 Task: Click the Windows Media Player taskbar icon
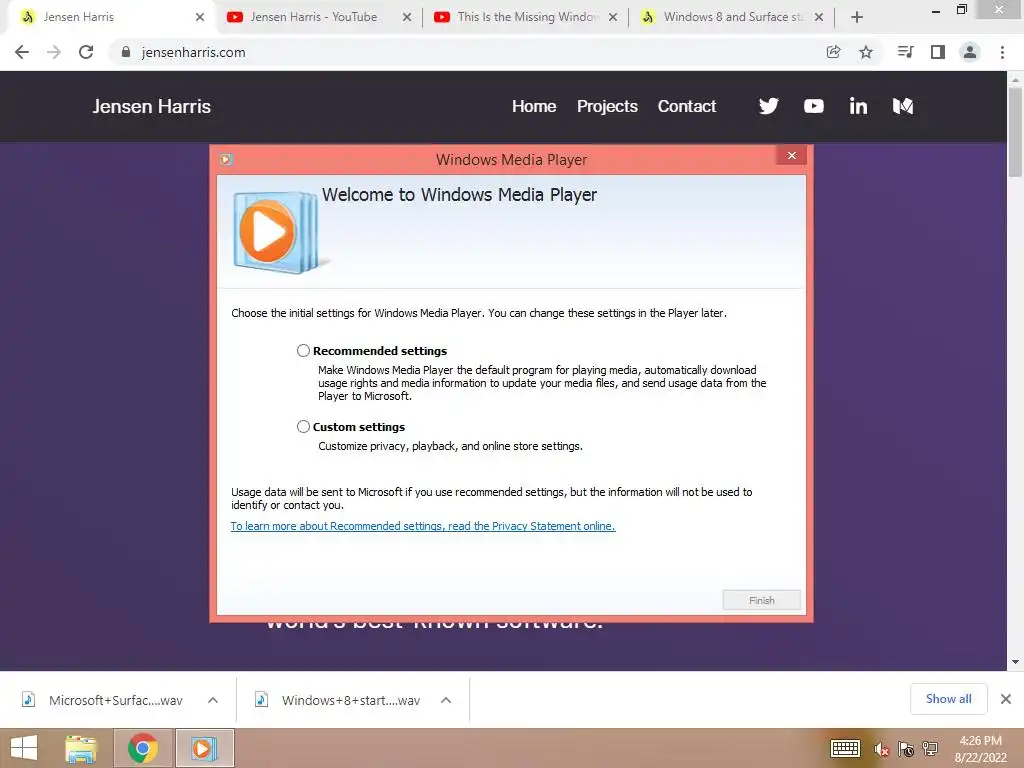pos(203,748)
